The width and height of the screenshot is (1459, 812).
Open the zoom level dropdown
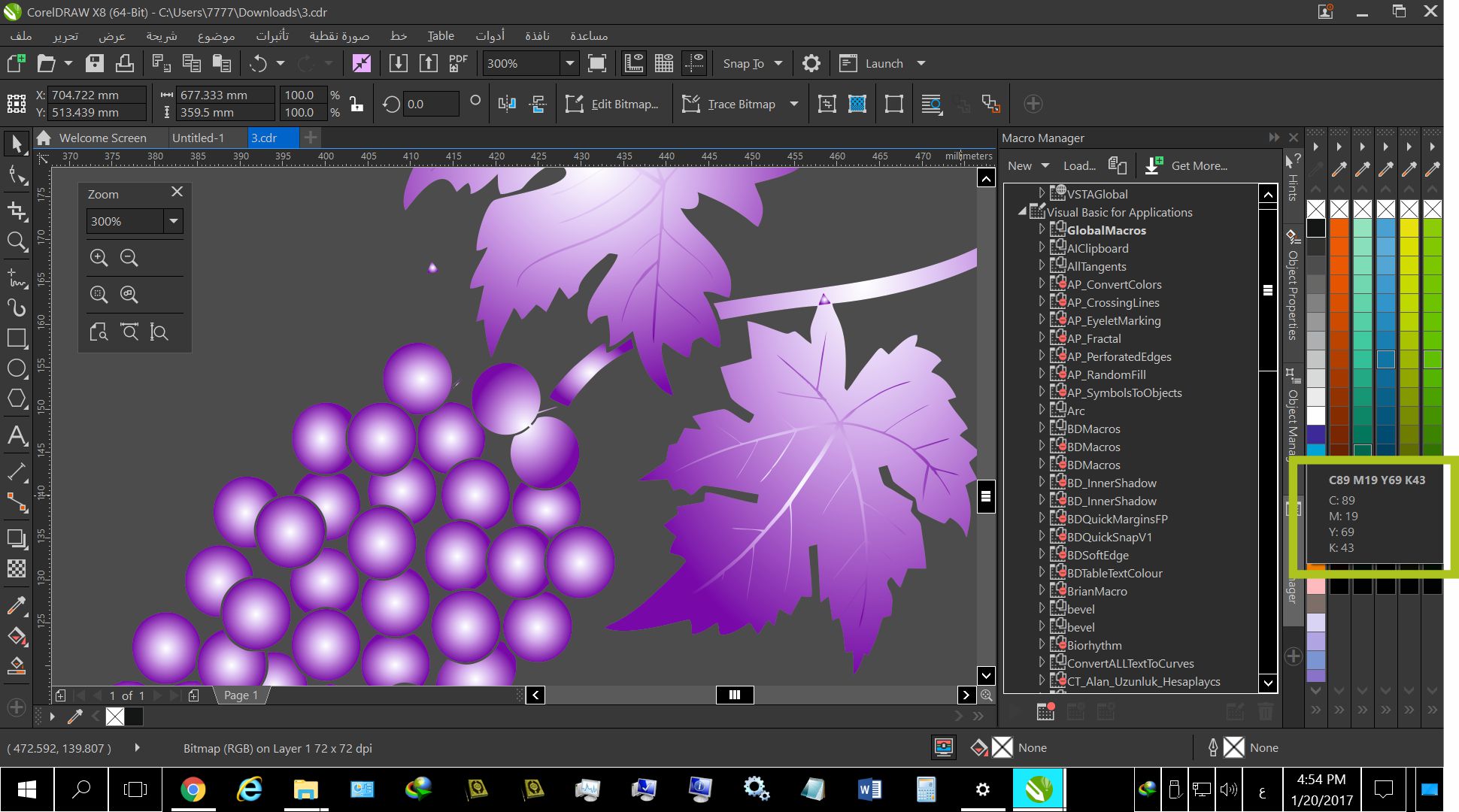172,221
